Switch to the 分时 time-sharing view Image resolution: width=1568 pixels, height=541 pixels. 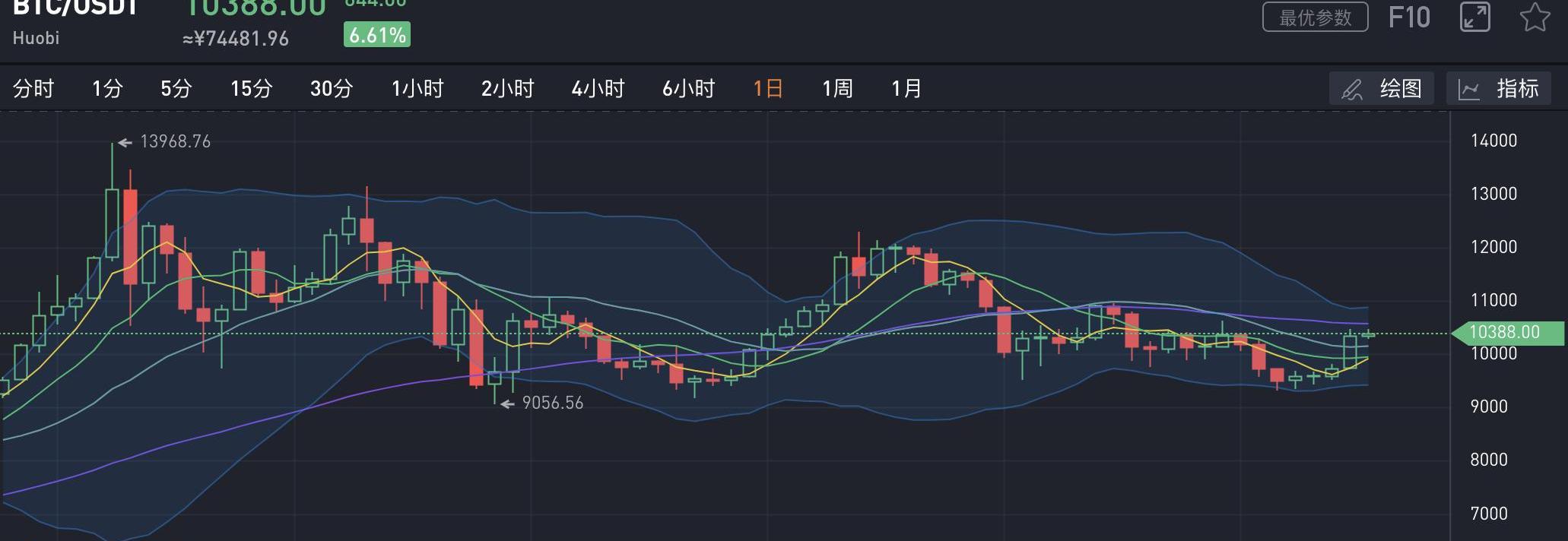click(x=33, y=89)
